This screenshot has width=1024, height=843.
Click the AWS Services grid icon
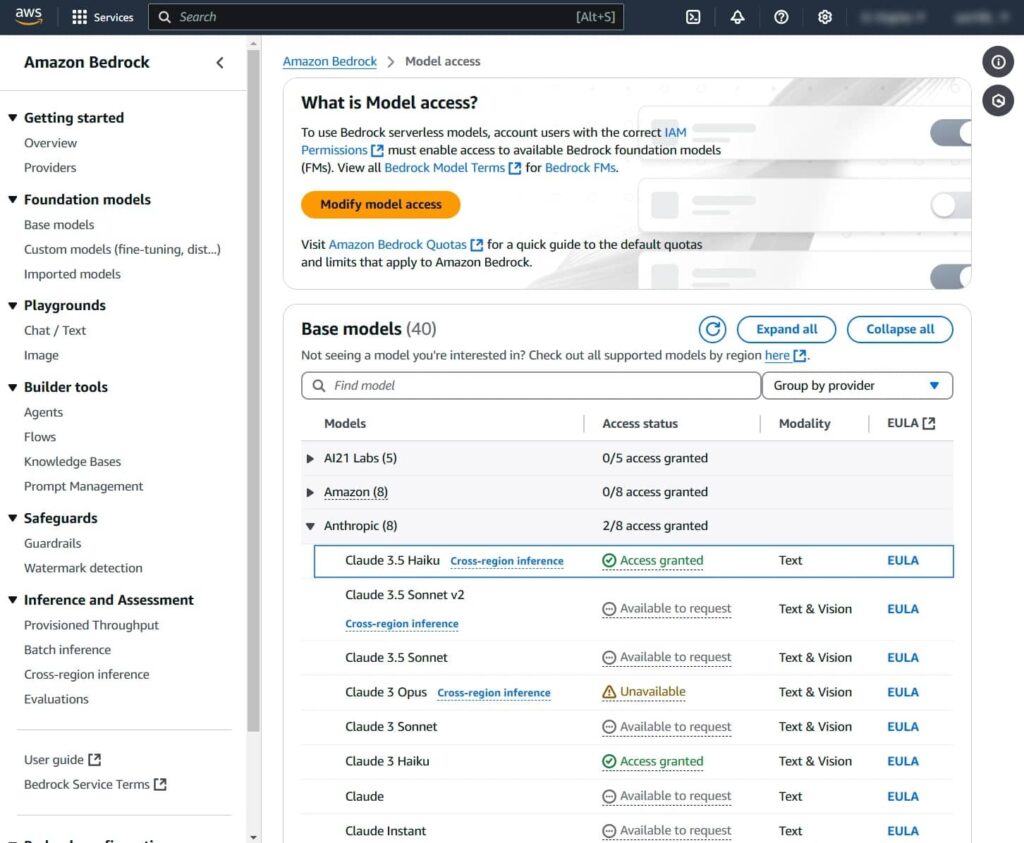click(x=81, y=17)
